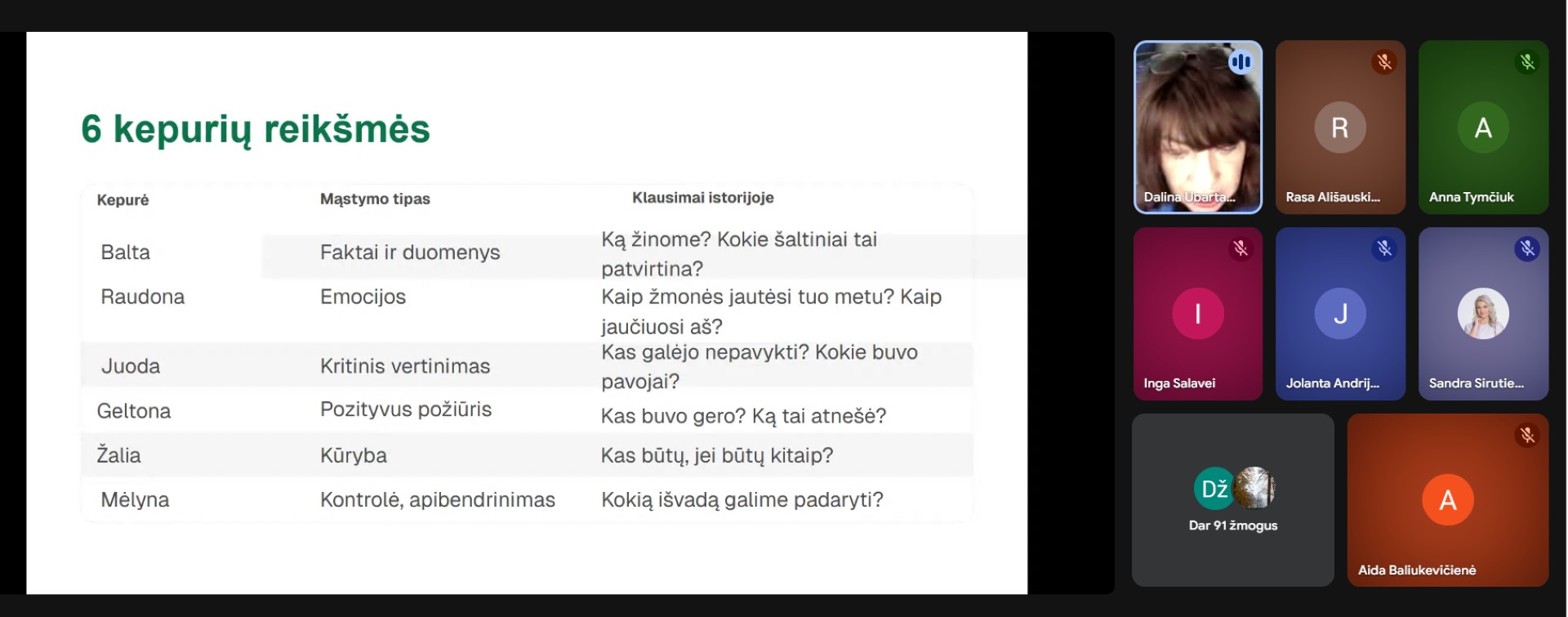The image size is (1568, 617).
Task: Click the Aida Baliukevičienė name label
Action: point(1416,570)
